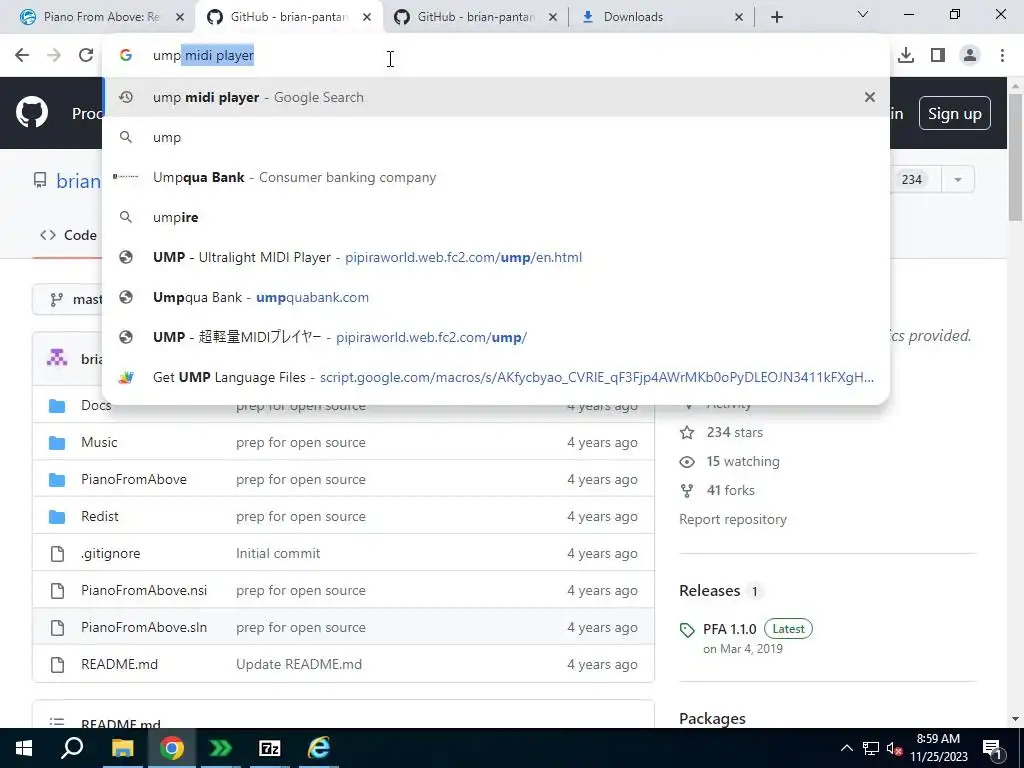Open the Chrome profile avatar
Viewport: 1024px width, 768px height.
click(x=970, y=56)
